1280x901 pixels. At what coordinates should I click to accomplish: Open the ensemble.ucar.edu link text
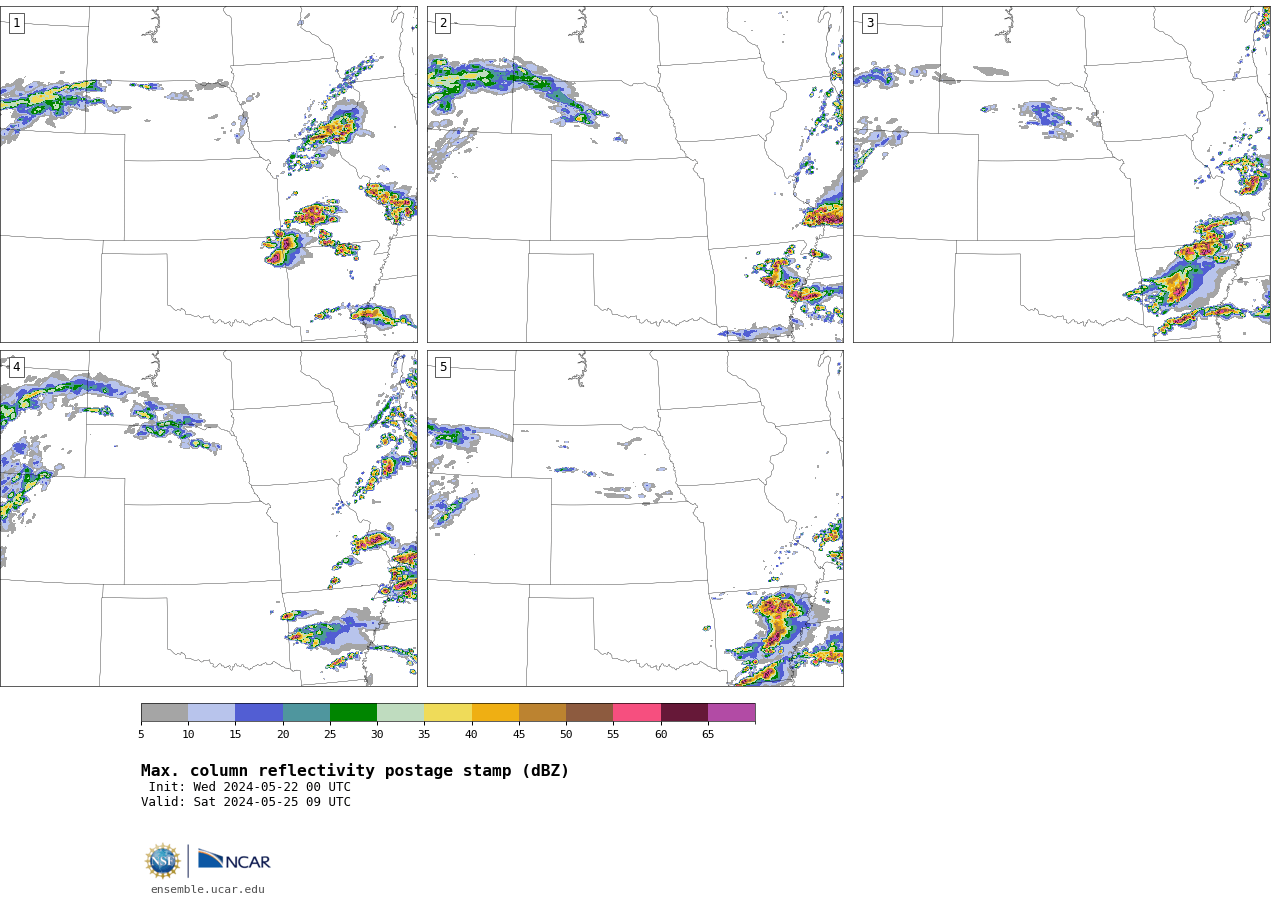208,890
